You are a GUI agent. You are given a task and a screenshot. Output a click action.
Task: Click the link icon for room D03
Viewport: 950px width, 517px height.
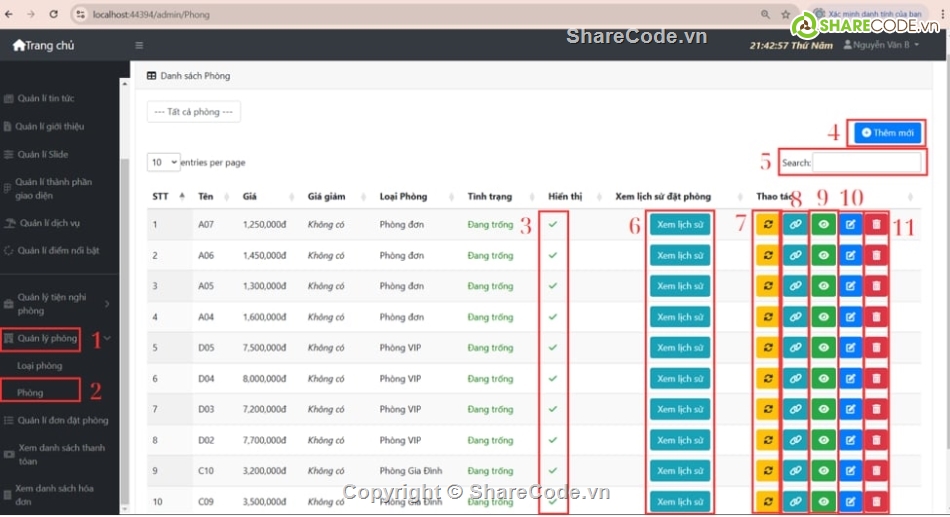(795, 409)
